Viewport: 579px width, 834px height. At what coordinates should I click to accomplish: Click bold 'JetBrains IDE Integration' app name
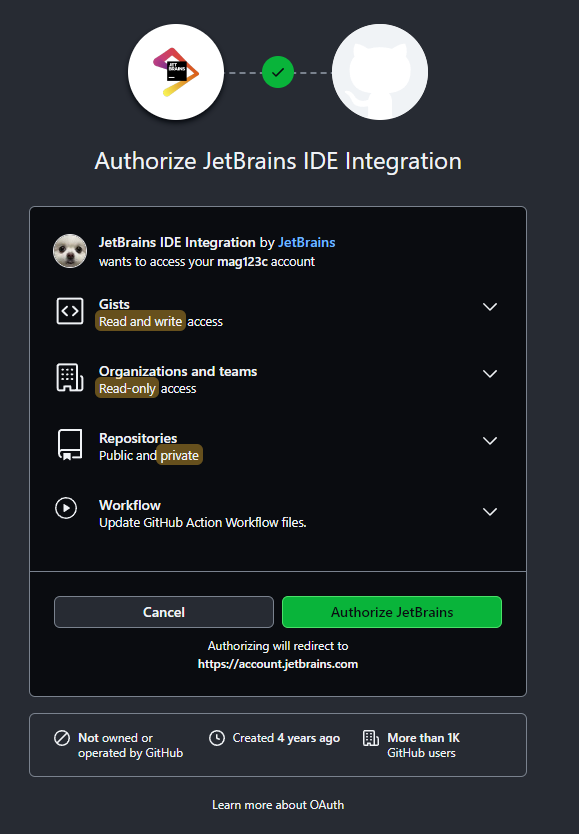click(177, 243)
